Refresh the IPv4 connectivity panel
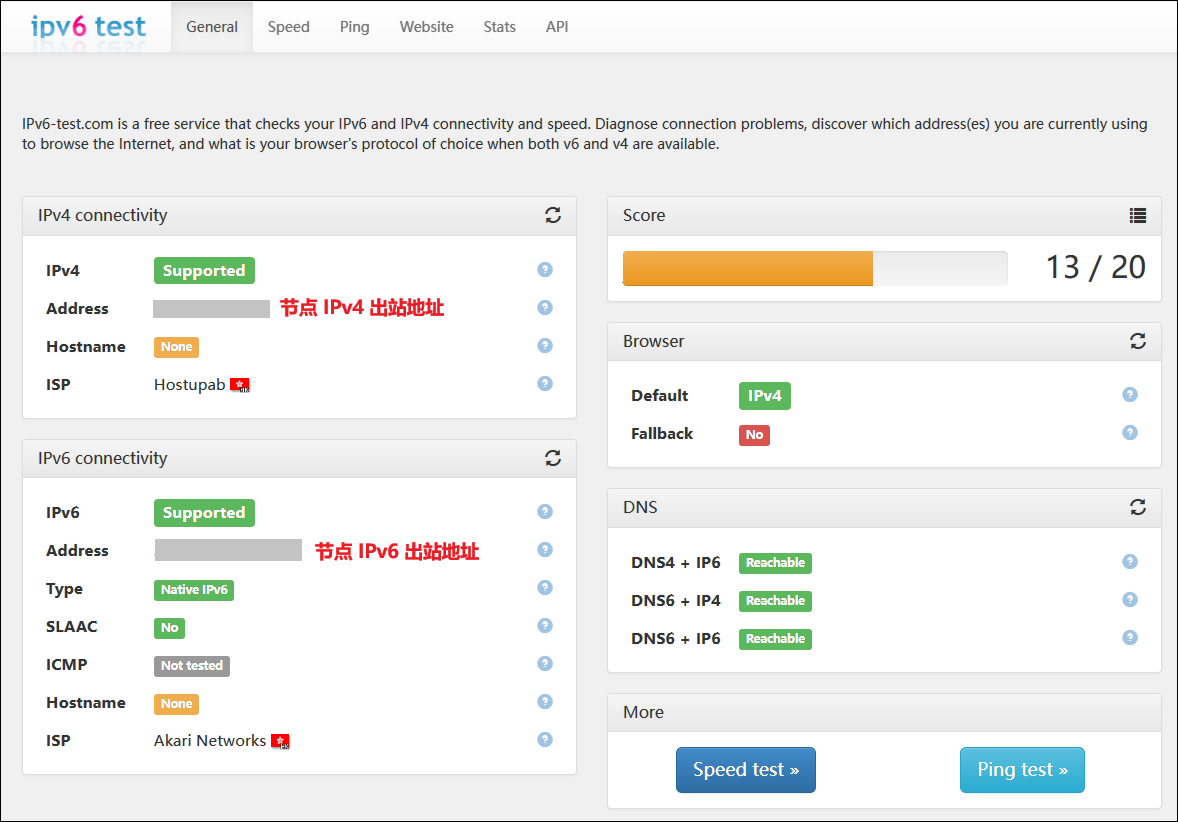Screen dimensions: 1178x822 pos(553,216)
